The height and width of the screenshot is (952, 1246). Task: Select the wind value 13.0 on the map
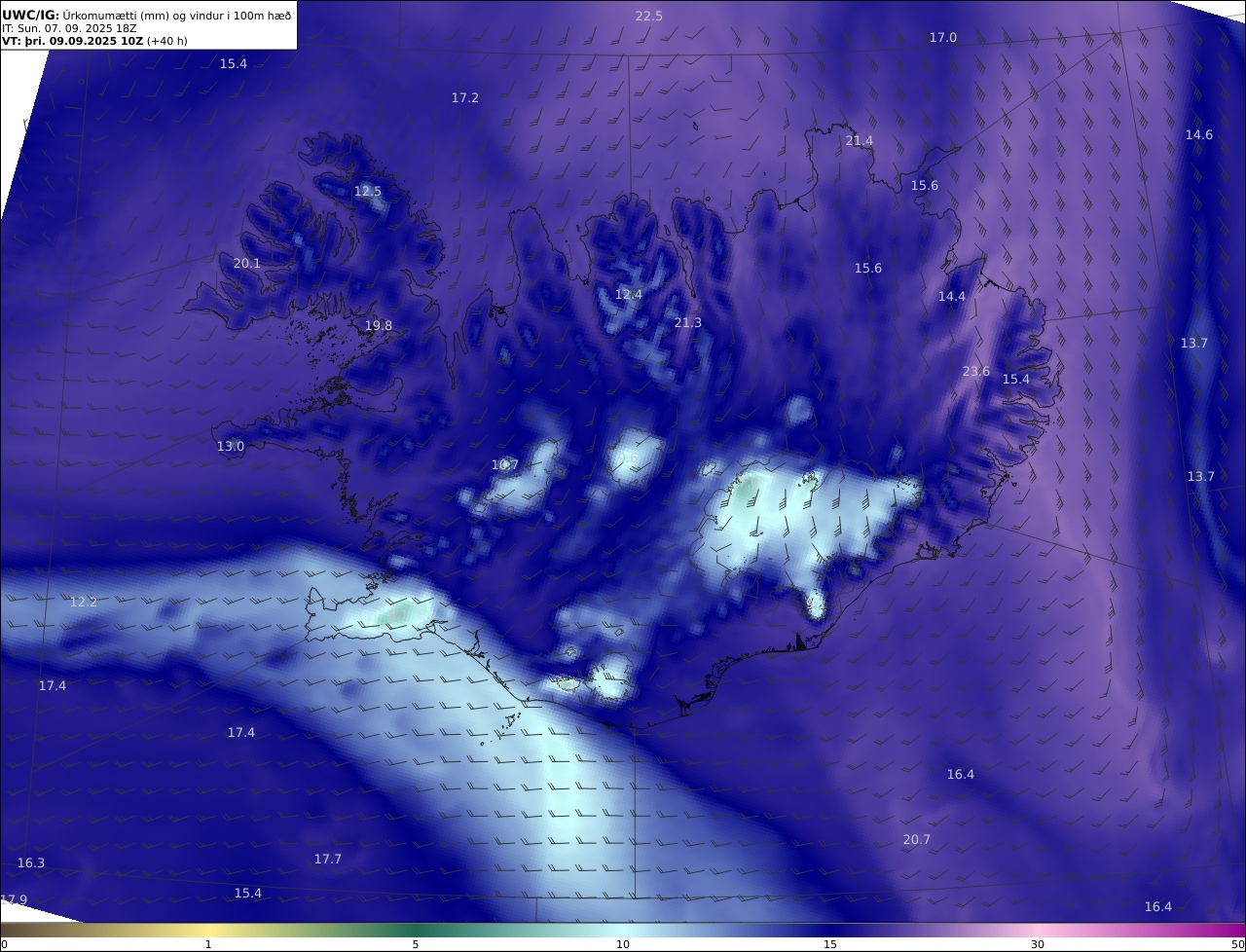230,446
